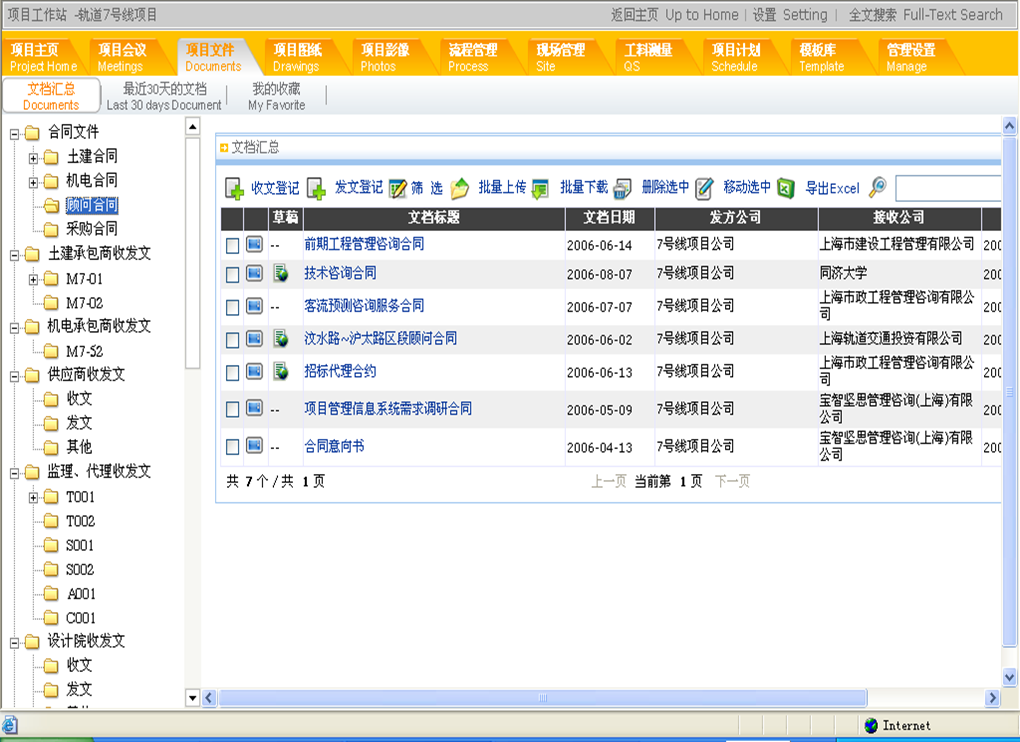Viewport: 1020px width, 742px height.
Task: Click 返回主页 Up to Home link
Action: point(675,15)
